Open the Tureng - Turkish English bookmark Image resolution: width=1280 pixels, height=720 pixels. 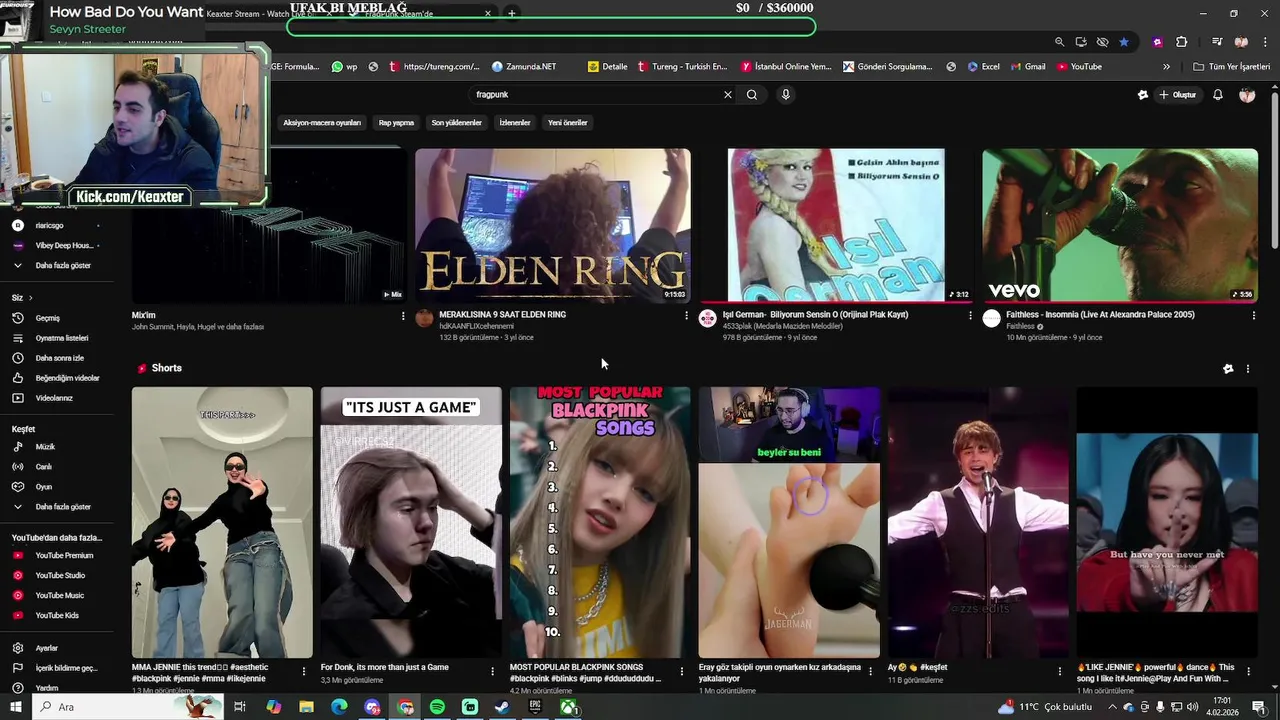682,67
